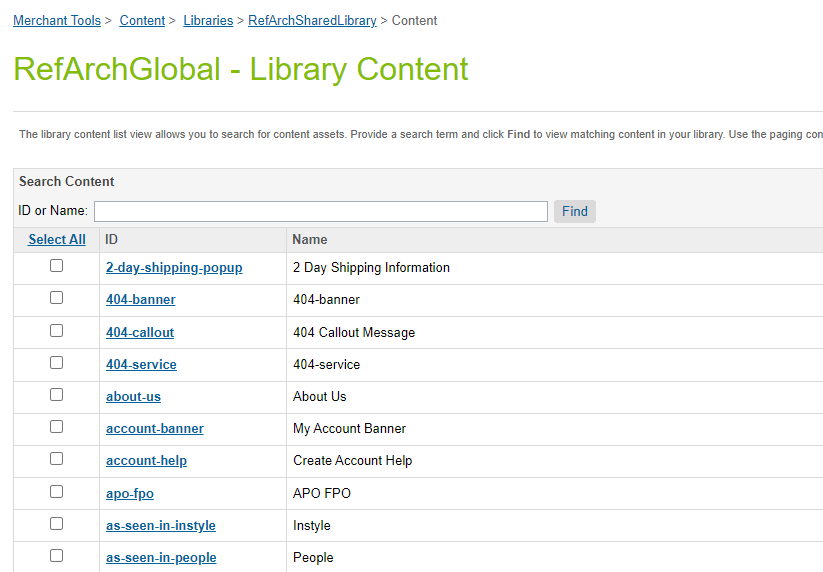Open the 404-callout asset link
The image size is (823, 572).
click(x=140, y=333)
